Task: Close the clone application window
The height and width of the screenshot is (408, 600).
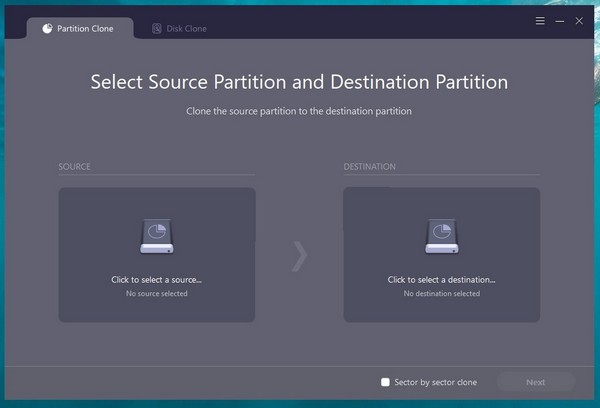Action: click(579, 20)
